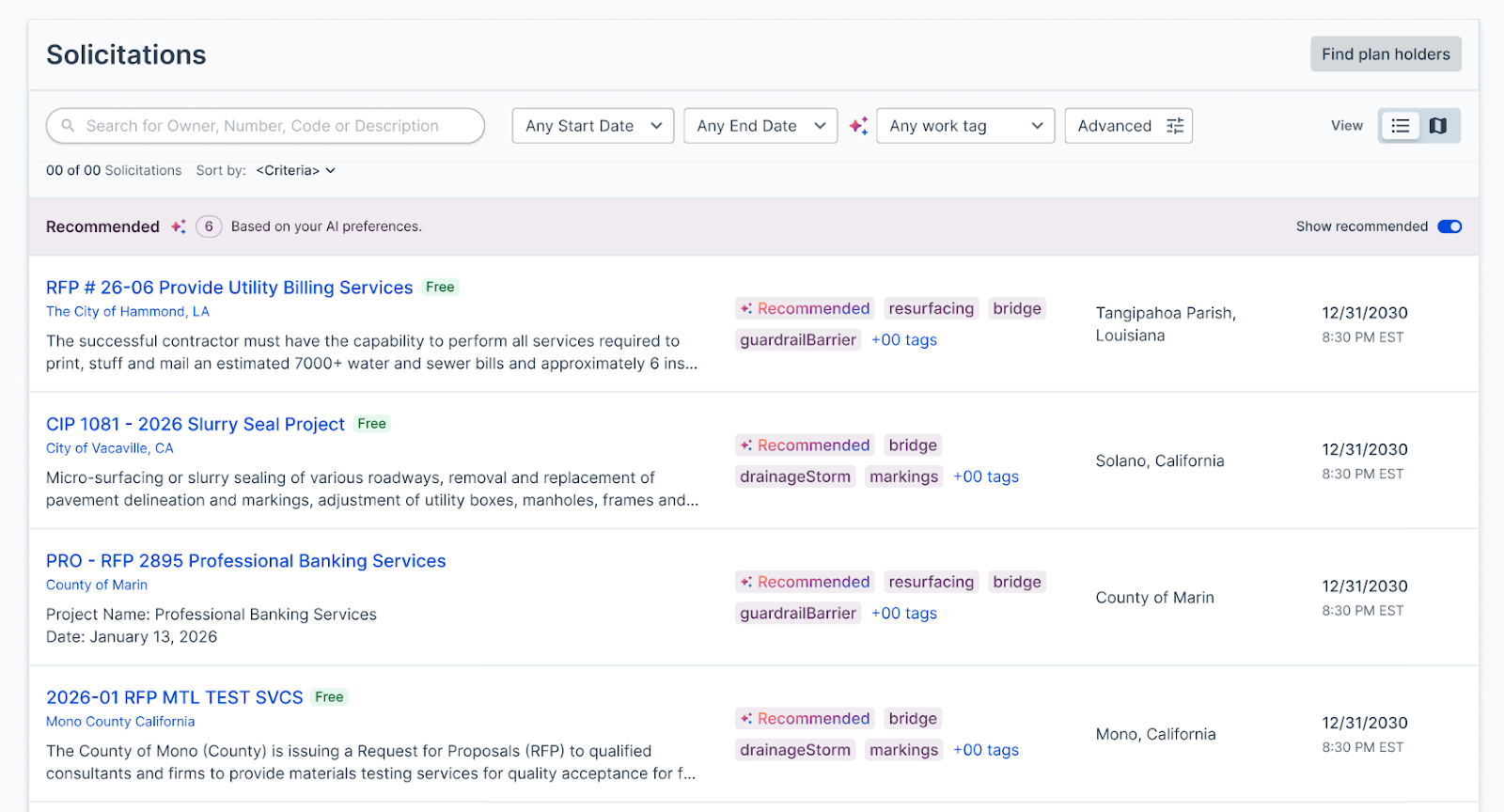The height and width of the screenshot is (812, 1504).
Task: Click resurfacing tag on Utility Billing row
Action: [932, 308]
